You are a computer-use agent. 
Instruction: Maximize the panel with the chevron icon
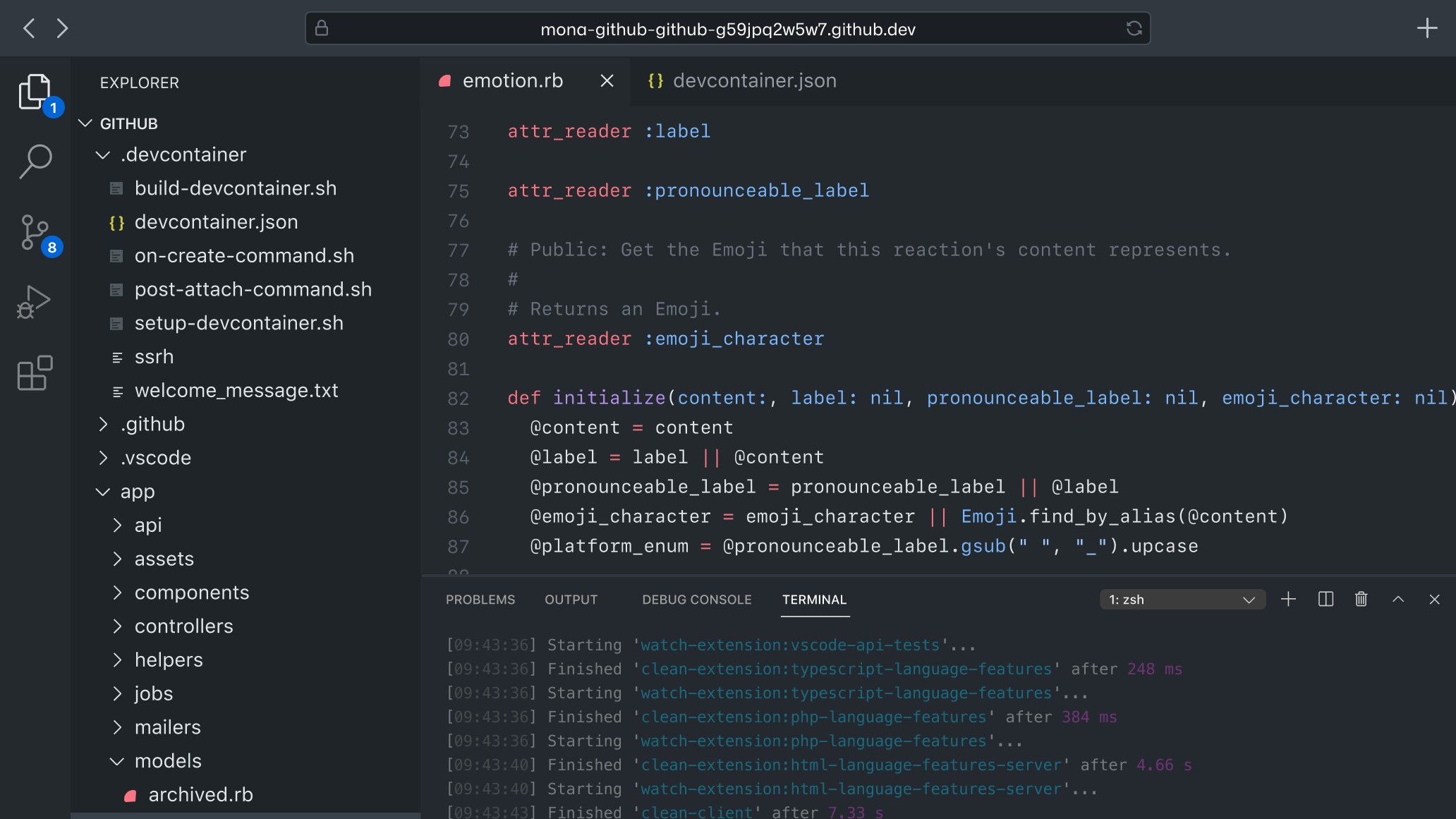tap(1398, 599)
